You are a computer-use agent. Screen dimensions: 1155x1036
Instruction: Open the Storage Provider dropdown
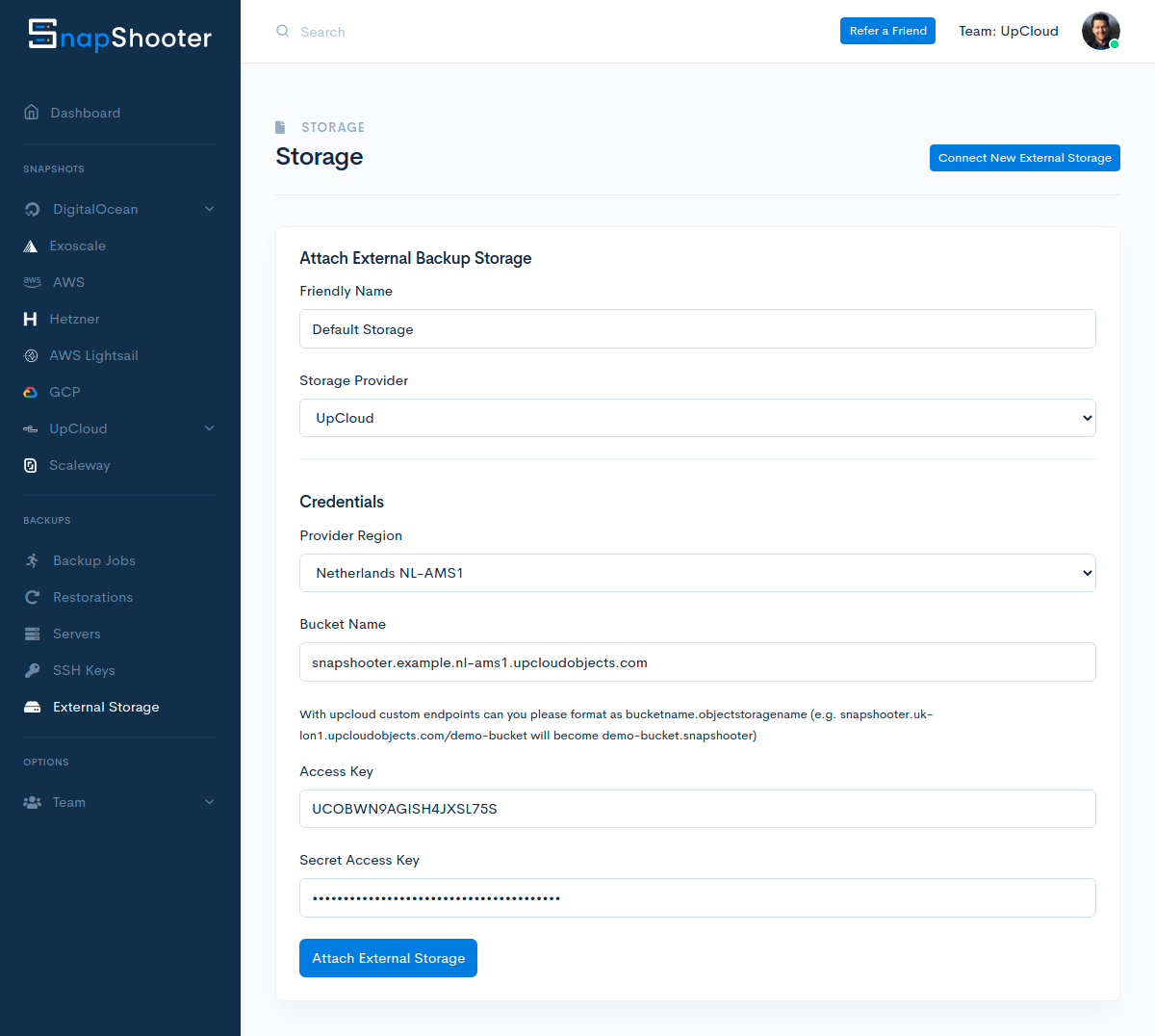(x=697, y=418)
